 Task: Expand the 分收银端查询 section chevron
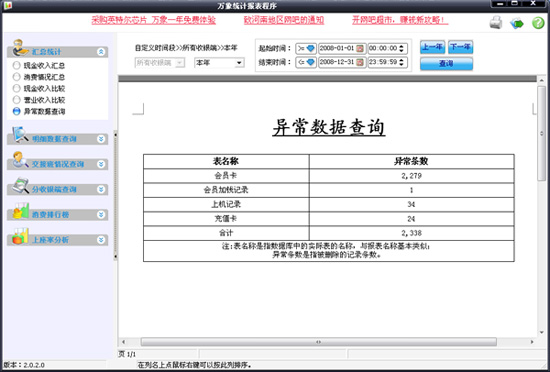[x=101, y=190]
